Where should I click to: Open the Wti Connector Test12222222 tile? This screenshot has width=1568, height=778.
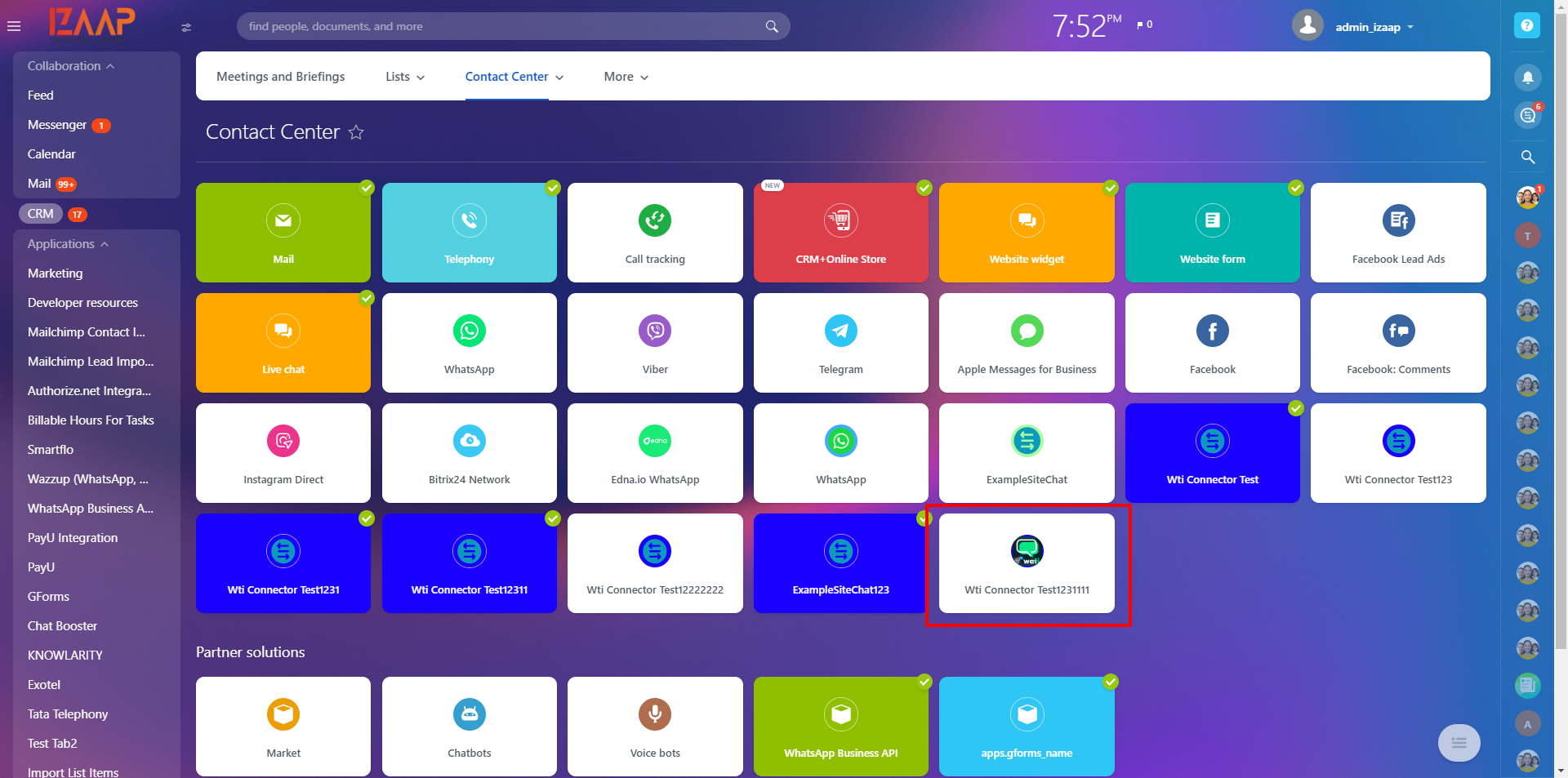coord(655,563)
